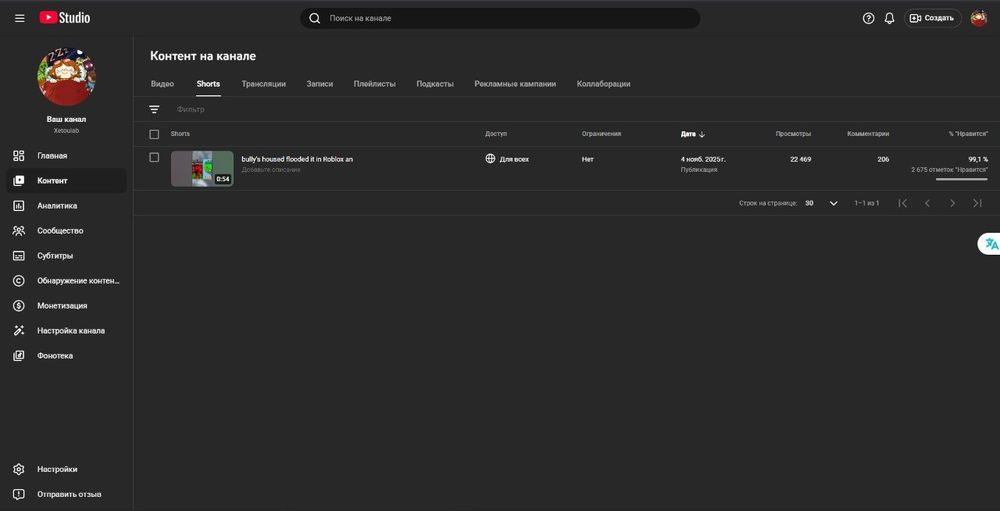Go to the last page arrow
1000x511 pixels.
click(x=977, y=203)
